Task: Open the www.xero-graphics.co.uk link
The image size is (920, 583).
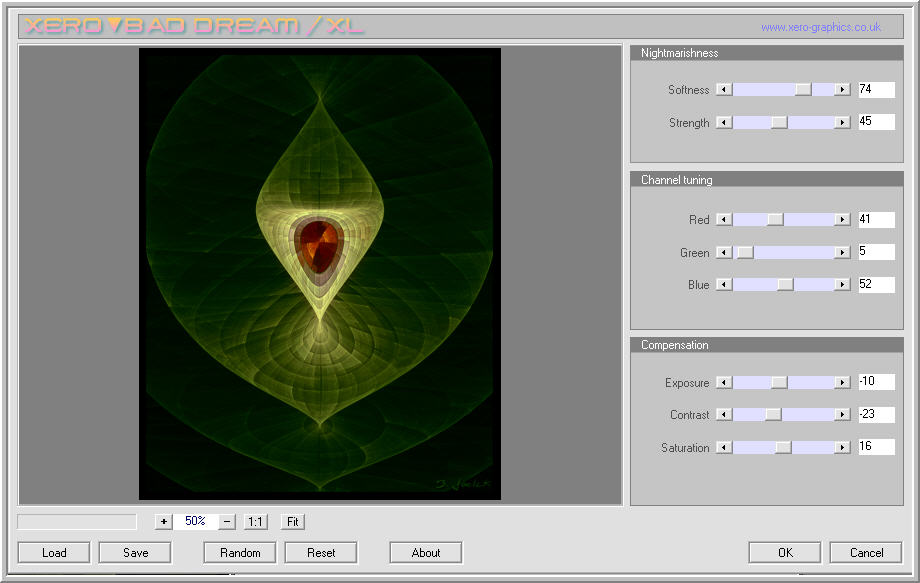Action: point(821,27)
